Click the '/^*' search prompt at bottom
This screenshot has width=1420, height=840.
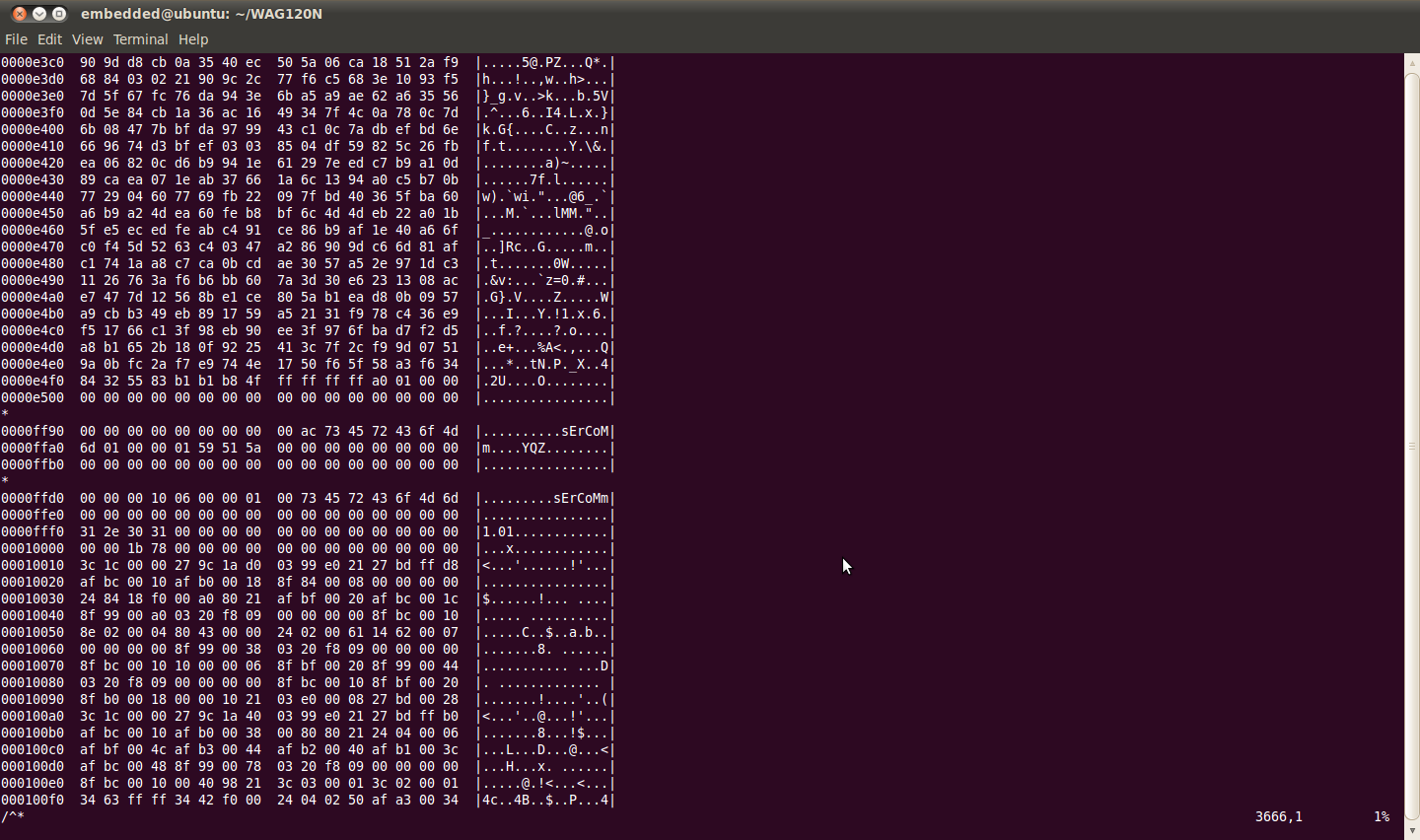tap(13, 816)
